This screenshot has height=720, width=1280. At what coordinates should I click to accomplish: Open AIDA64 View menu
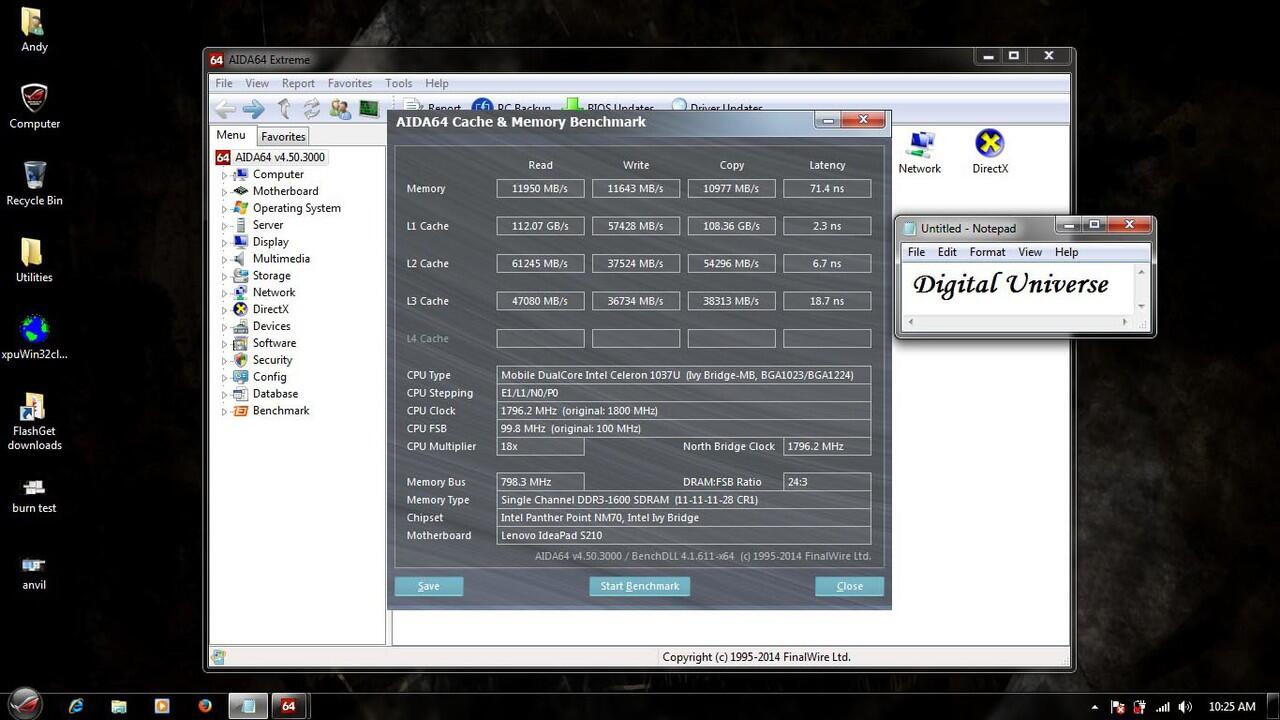point(257,83)
